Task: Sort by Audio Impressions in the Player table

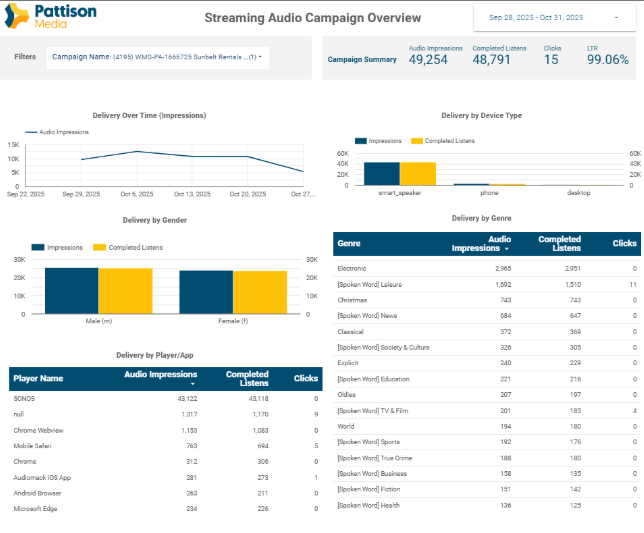Action: coord(161,378)
